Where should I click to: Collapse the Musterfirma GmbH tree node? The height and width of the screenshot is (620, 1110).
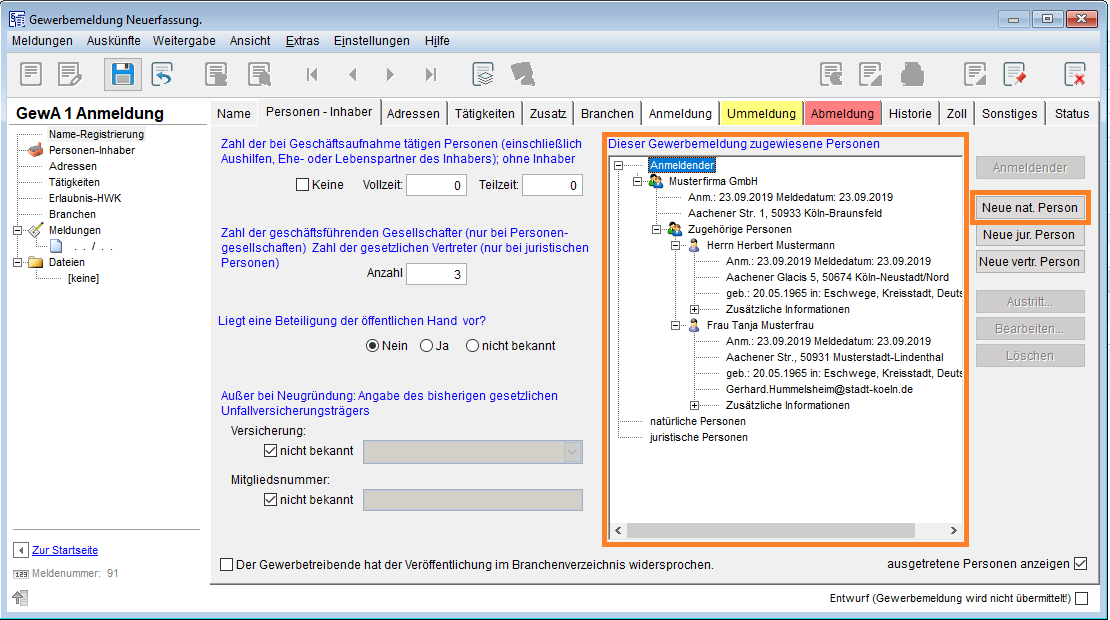pyautogui.click(x=638, y=181)
